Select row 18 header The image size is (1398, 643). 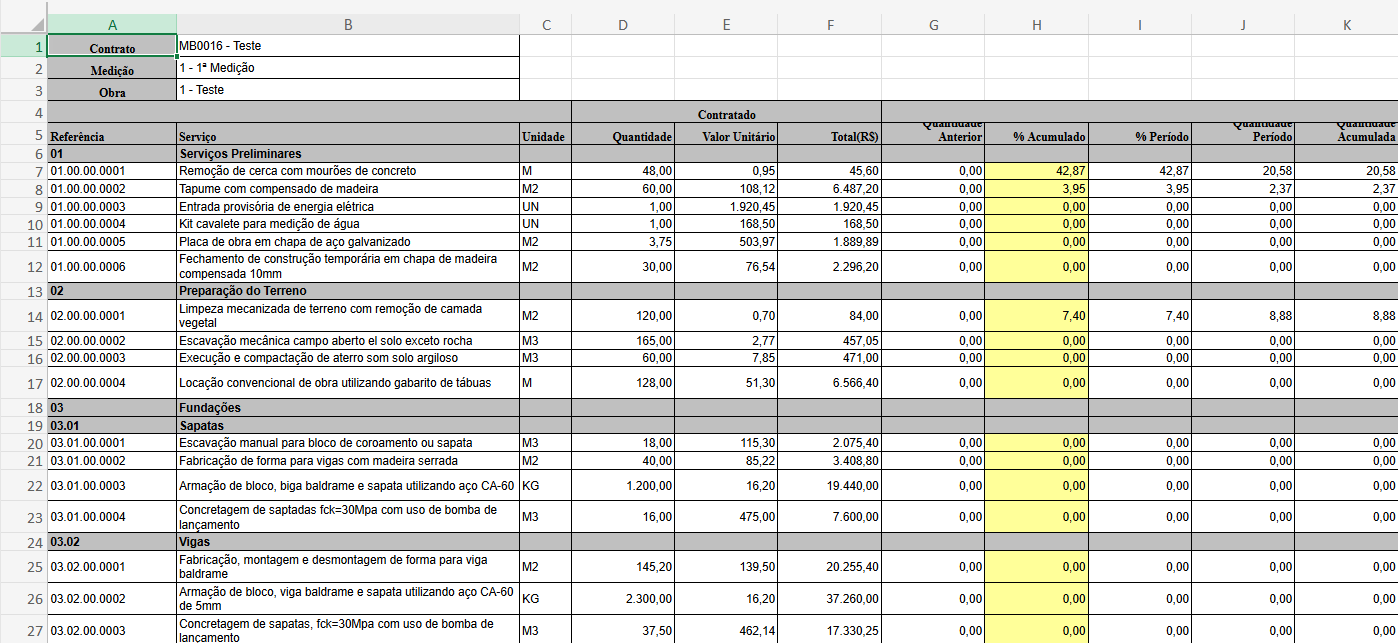click(x=23, y=408)
